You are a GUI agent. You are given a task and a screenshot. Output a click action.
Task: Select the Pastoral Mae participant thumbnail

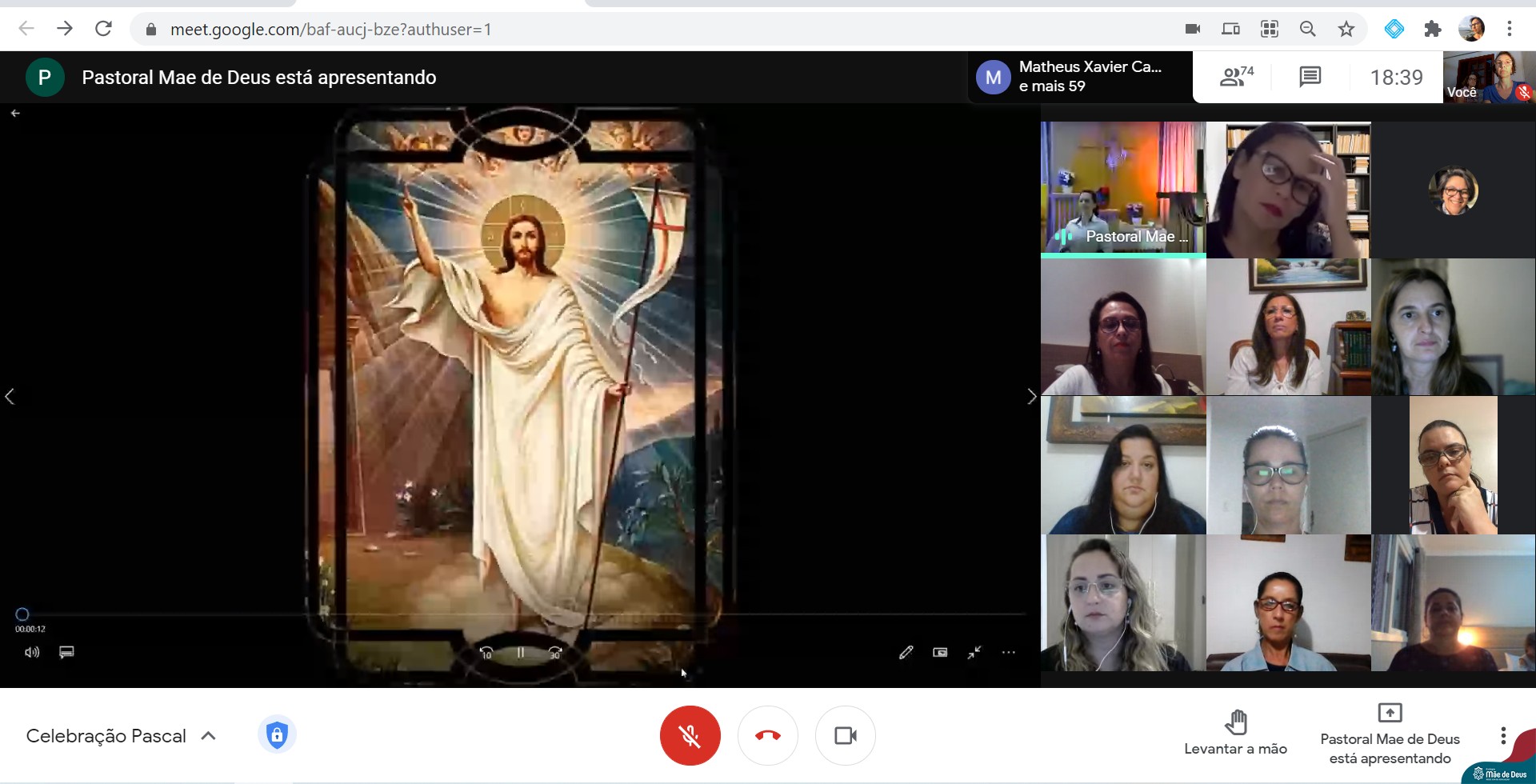tap(1122, 189)
